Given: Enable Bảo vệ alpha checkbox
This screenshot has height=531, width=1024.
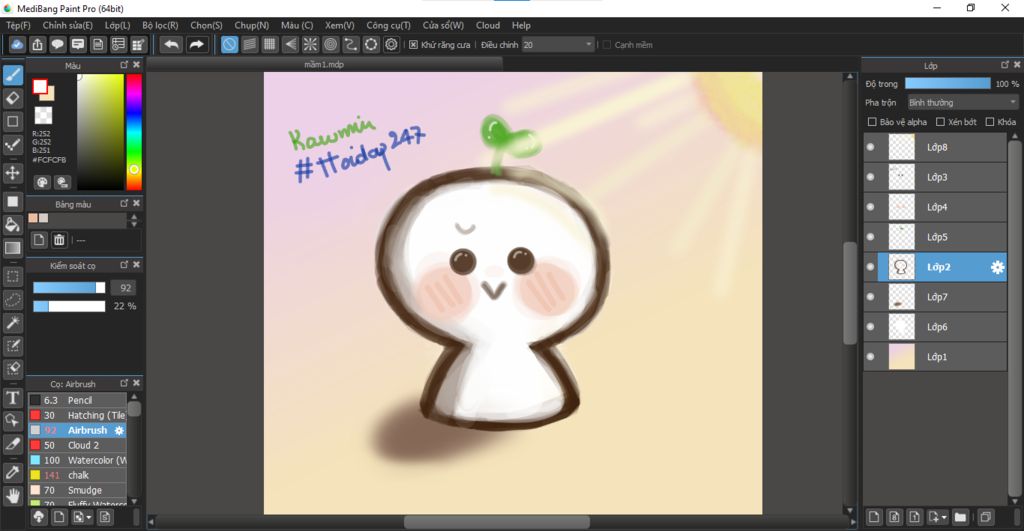Looking at the screenshot, I should (872, 122).
